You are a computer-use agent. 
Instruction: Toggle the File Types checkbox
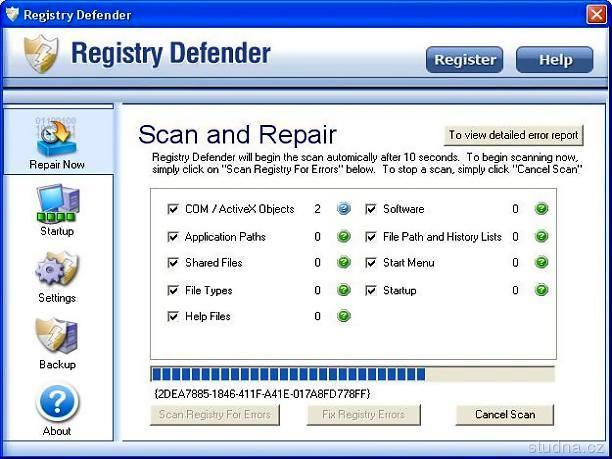pos(173,290)
